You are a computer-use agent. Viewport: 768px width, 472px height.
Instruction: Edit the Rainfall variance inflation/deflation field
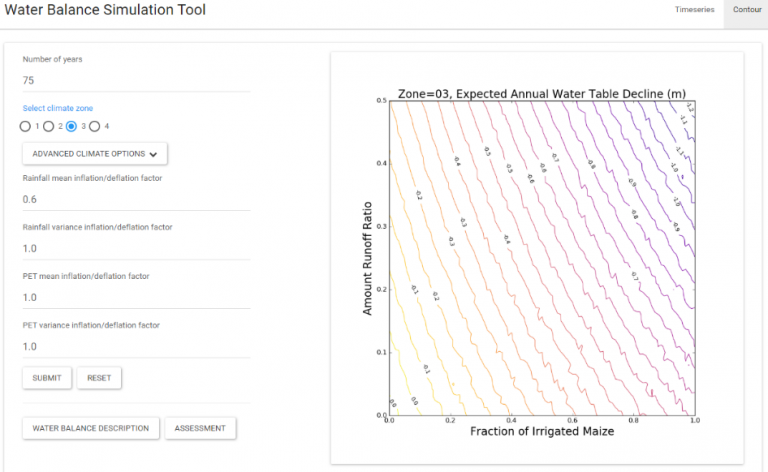(x=136, y=247)
